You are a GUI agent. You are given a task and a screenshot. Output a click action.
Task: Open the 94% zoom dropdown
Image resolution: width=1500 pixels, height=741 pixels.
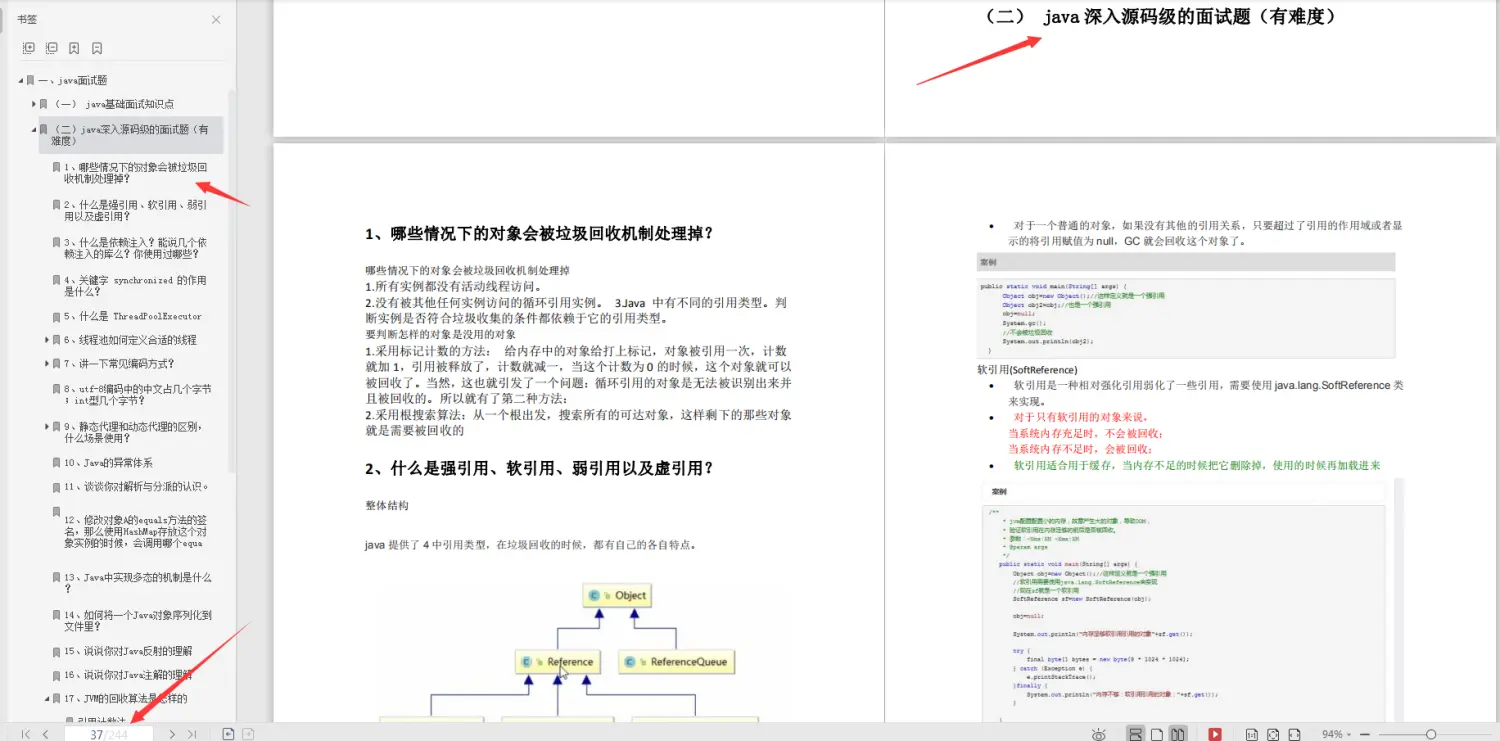(x=1335, y=734)
